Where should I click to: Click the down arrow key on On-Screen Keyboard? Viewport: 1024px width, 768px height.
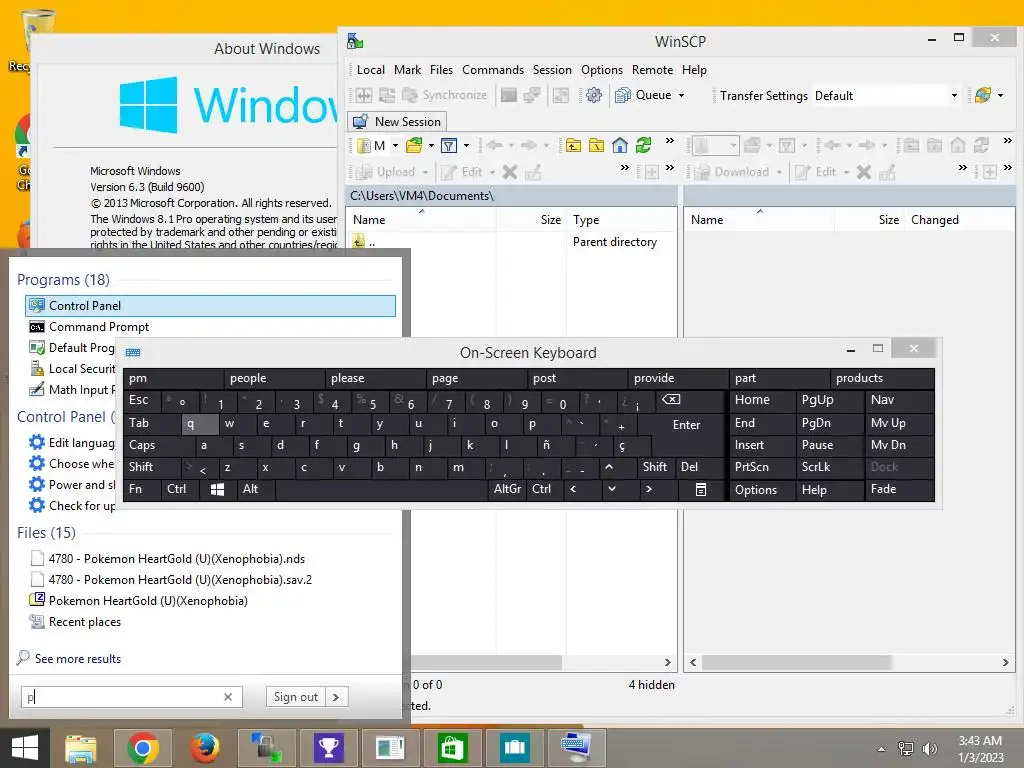pos(612,489)
